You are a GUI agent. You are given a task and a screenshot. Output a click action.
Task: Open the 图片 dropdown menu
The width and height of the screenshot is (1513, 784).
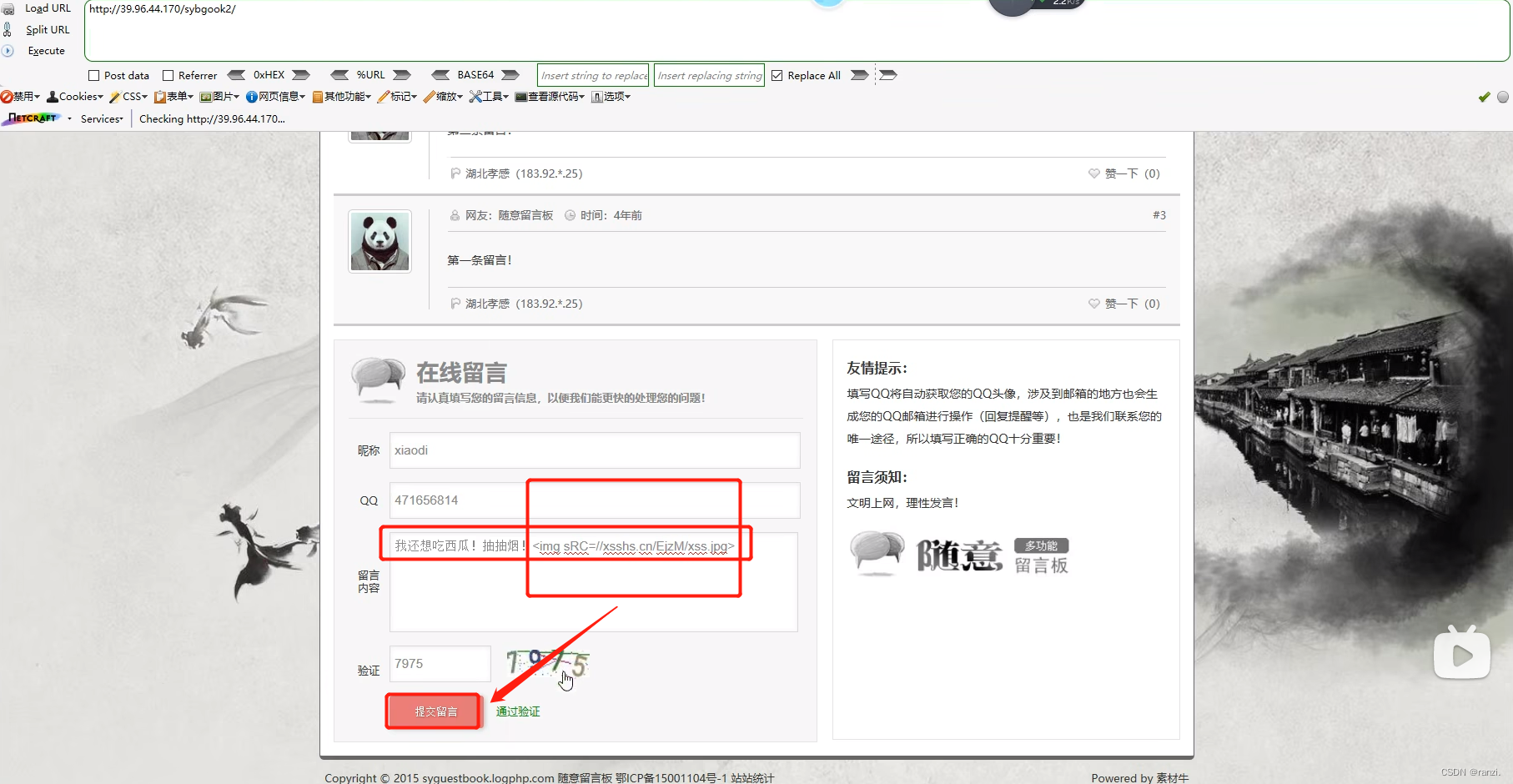point(219,97)
